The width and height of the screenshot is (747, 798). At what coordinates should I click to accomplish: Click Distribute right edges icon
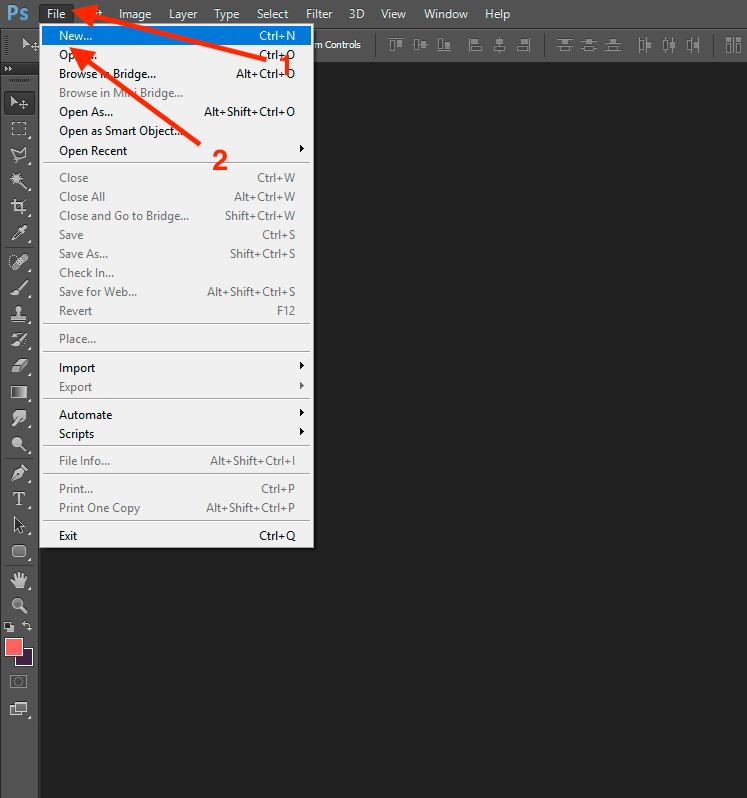(693, 45)
